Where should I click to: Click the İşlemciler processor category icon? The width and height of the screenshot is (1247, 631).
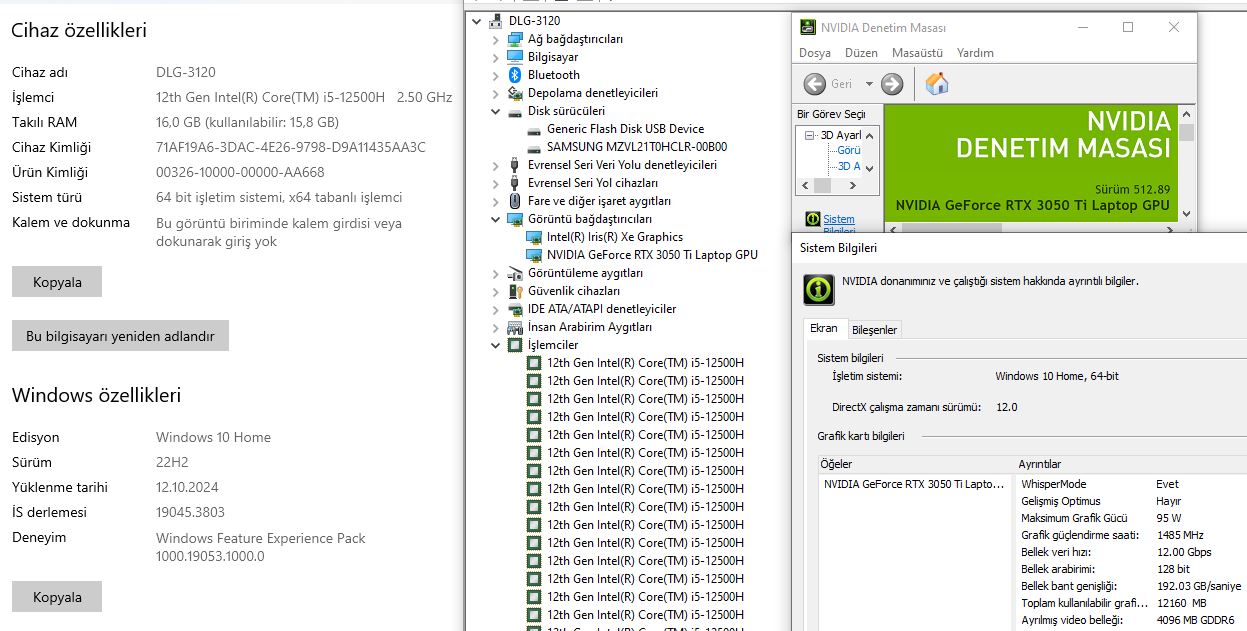pyautogui.click(x=515, y=345)
